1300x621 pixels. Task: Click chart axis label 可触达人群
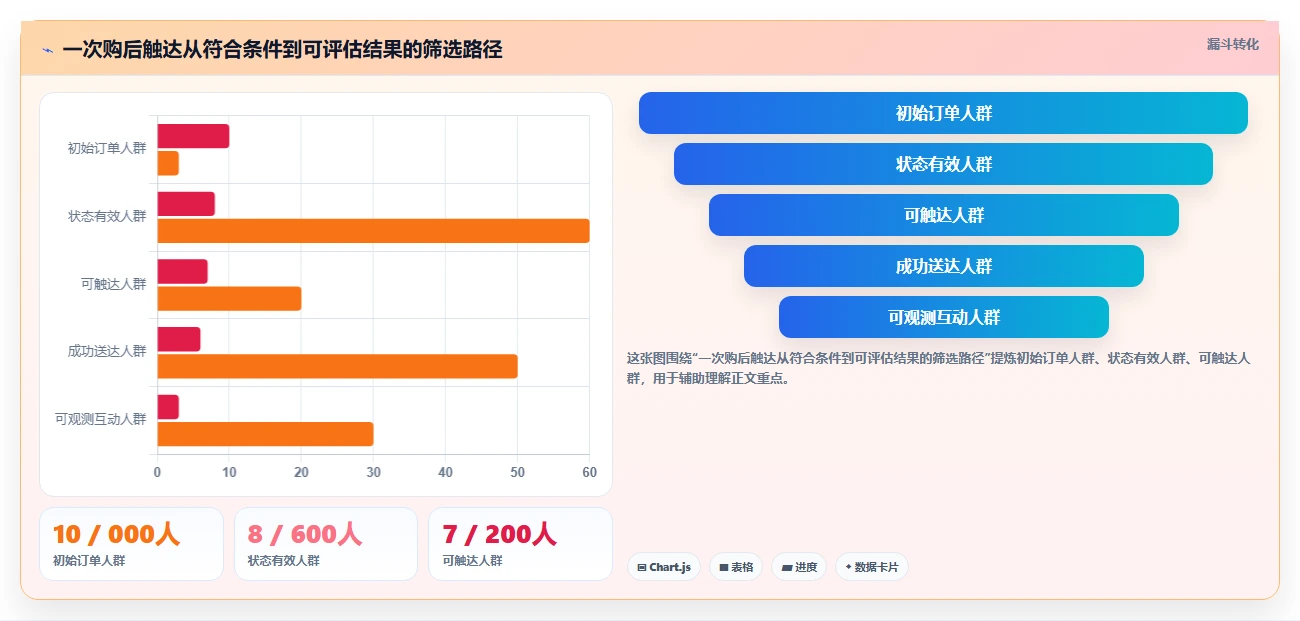[114, 284]
